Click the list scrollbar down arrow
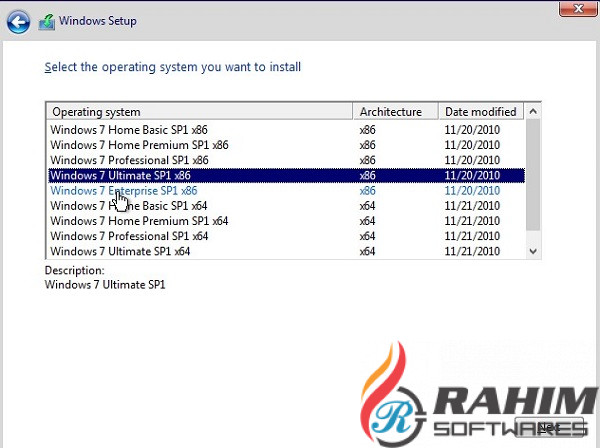The image size is (600, 448). click(x=533, y=251)
